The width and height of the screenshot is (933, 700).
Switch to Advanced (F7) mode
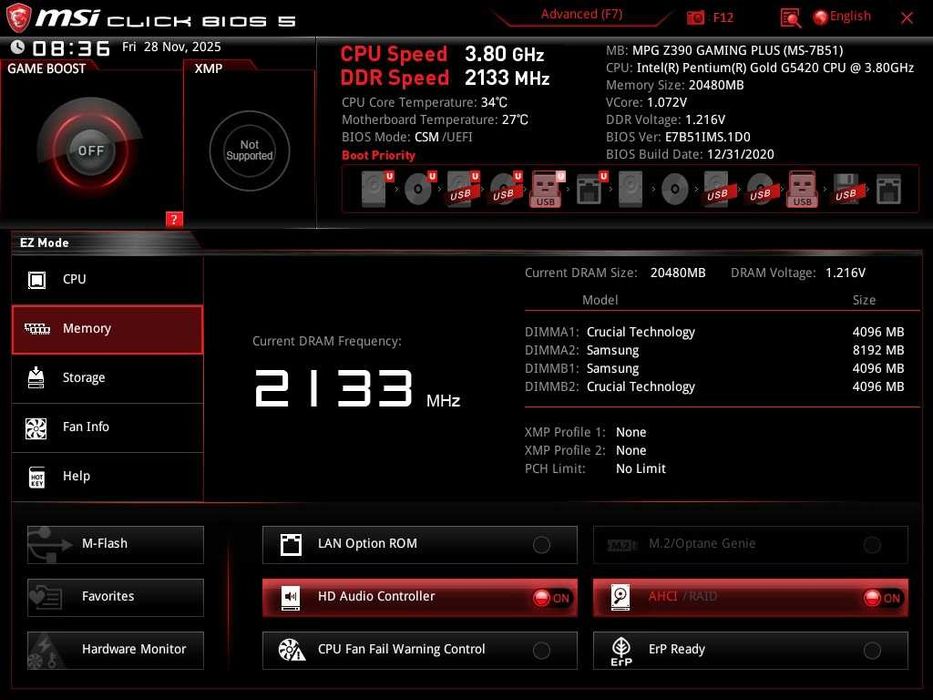click(x=581, y=14)
